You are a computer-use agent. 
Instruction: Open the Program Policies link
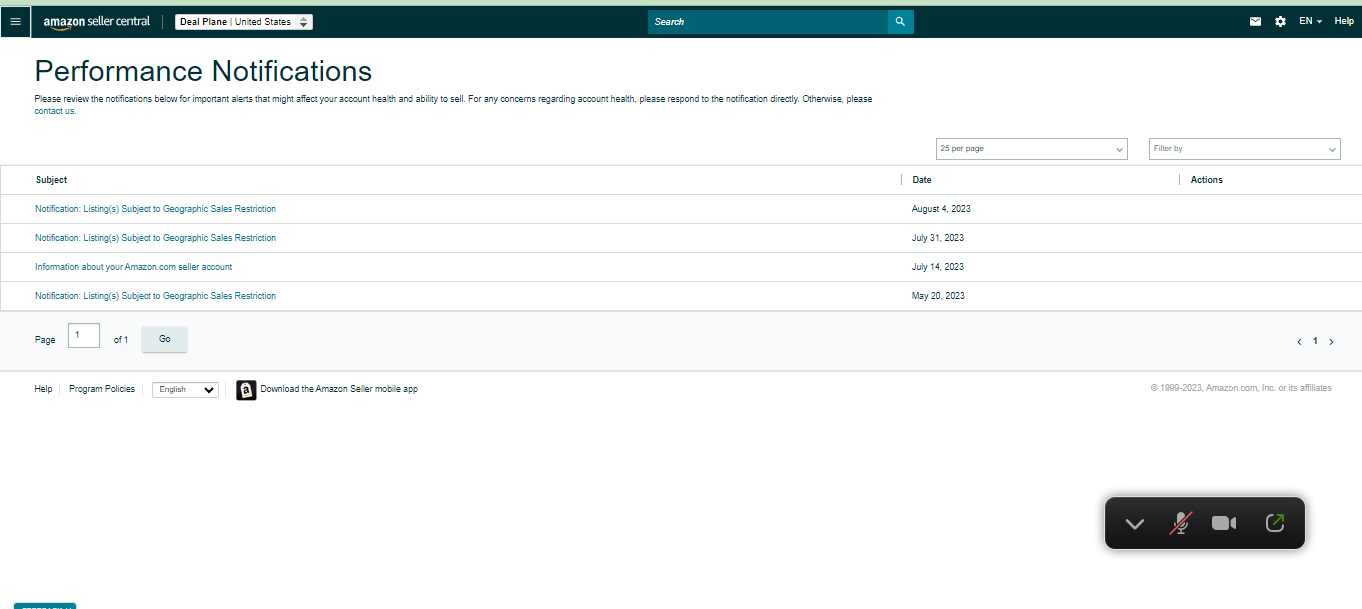(x=102, y=389)
